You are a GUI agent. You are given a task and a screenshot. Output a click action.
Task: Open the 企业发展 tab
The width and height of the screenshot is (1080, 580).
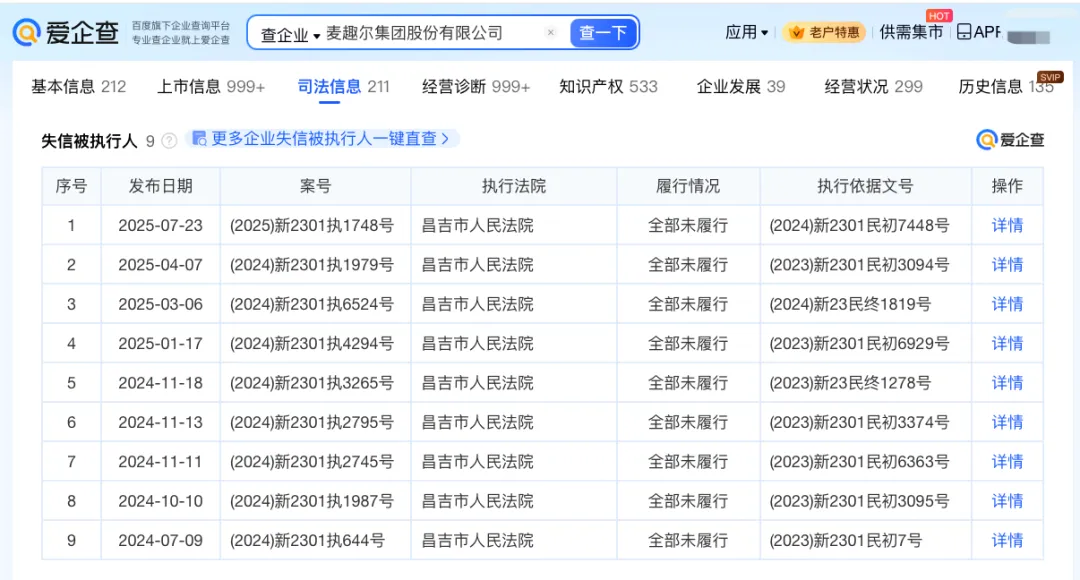click(x=740, y=87)
